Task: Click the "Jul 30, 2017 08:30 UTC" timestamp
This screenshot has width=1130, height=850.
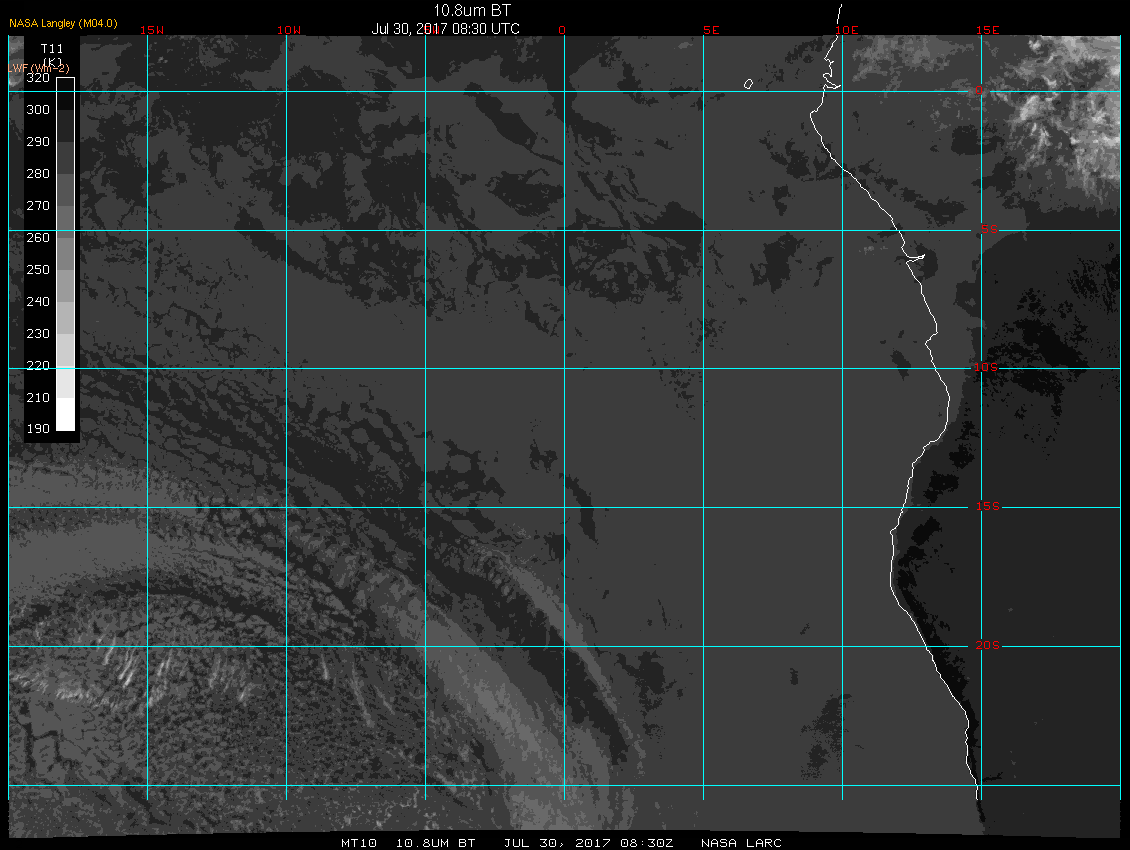Action: [445, 29]
